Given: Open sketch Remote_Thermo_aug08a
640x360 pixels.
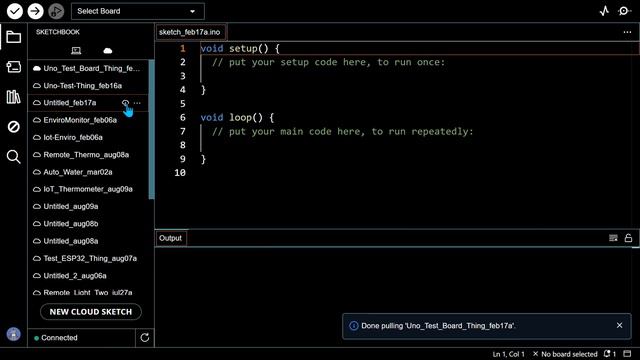Looking at the screenshot, I should (86, 155).
